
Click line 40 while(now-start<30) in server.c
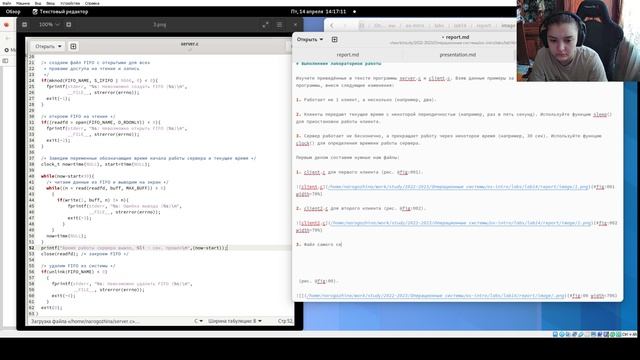67,176
